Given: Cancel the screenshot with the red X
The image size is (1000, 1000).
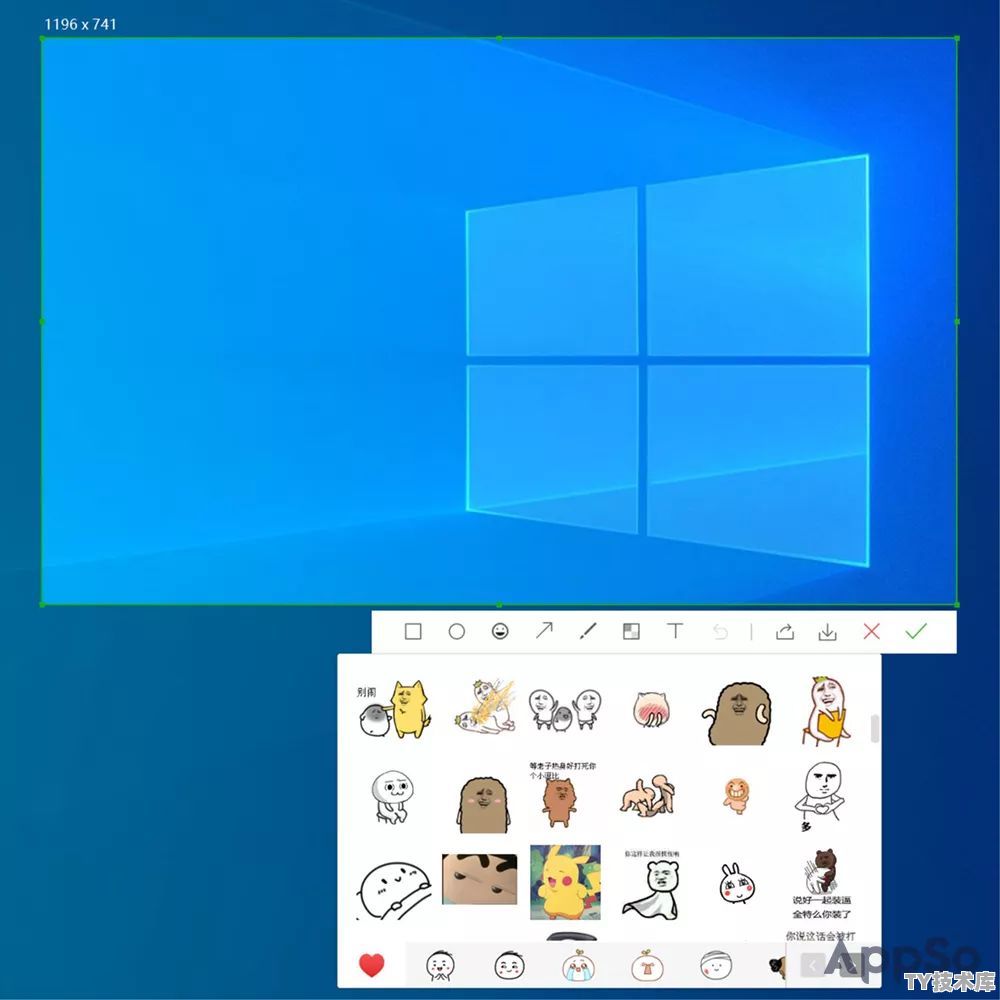Looking at the screenshot, I should pos(871,631).
